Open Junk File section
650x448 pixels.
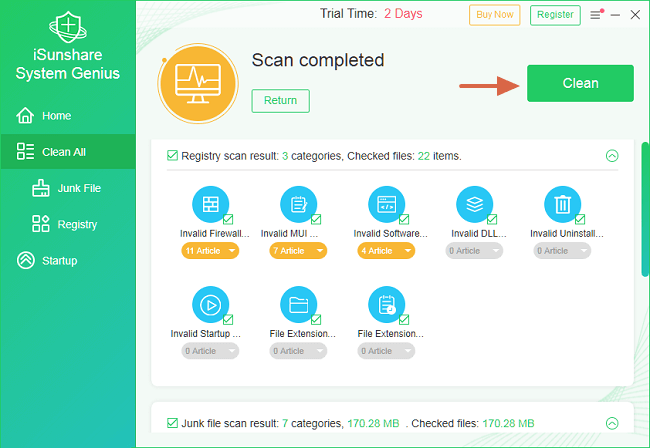pyautogui.click(x=68, y=188)
